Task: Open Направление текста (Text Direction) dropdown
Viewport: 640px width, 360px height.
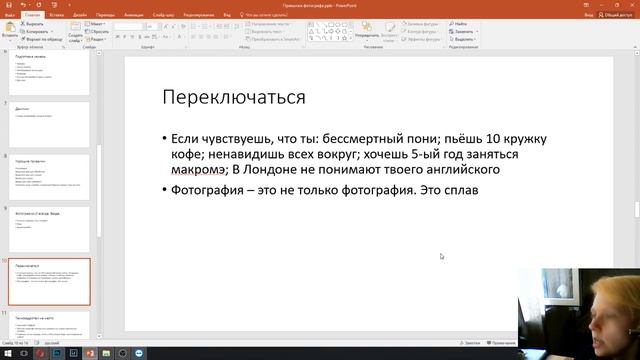Action: click(x=268, y=24)
